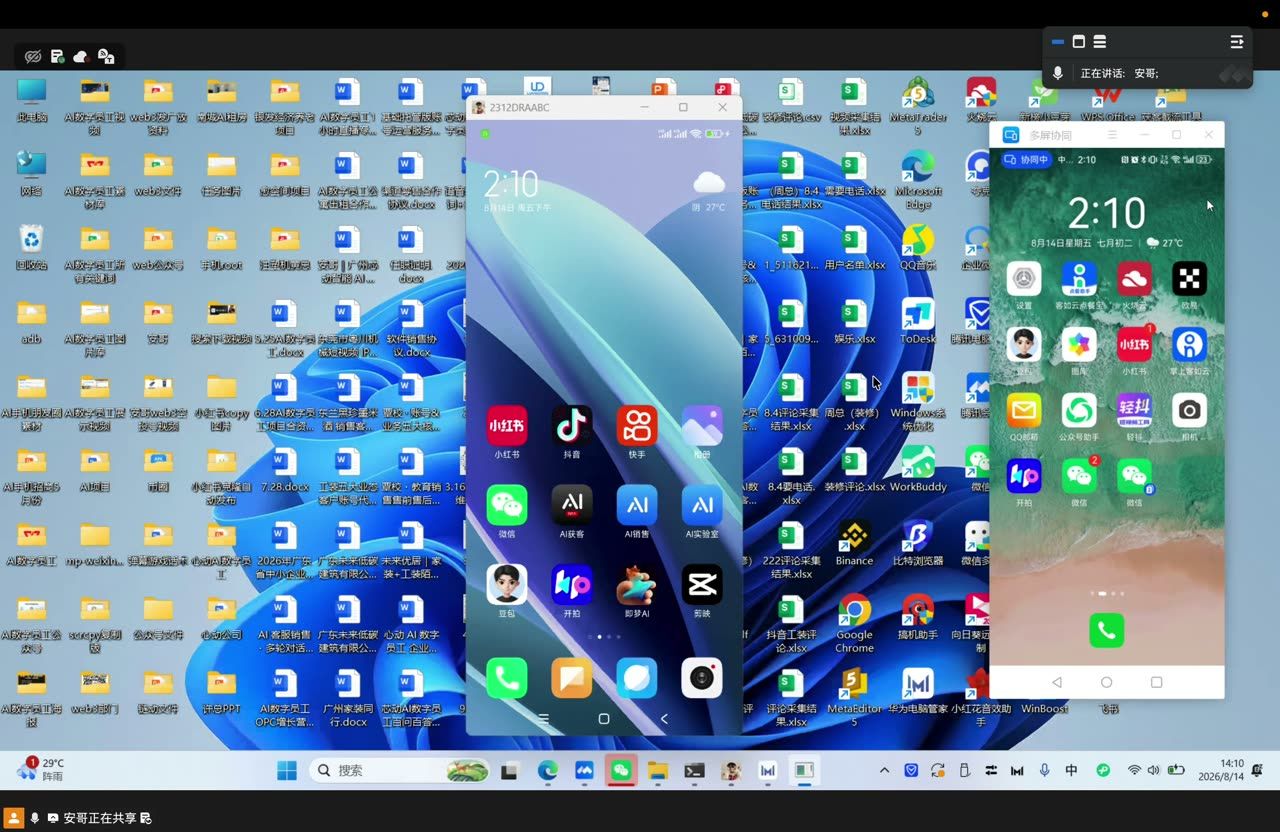Tap the dock phone dialer in 2312DRAABC
Image resolution: width=1280 pixels, height=832 pixels.
point(507,678)
